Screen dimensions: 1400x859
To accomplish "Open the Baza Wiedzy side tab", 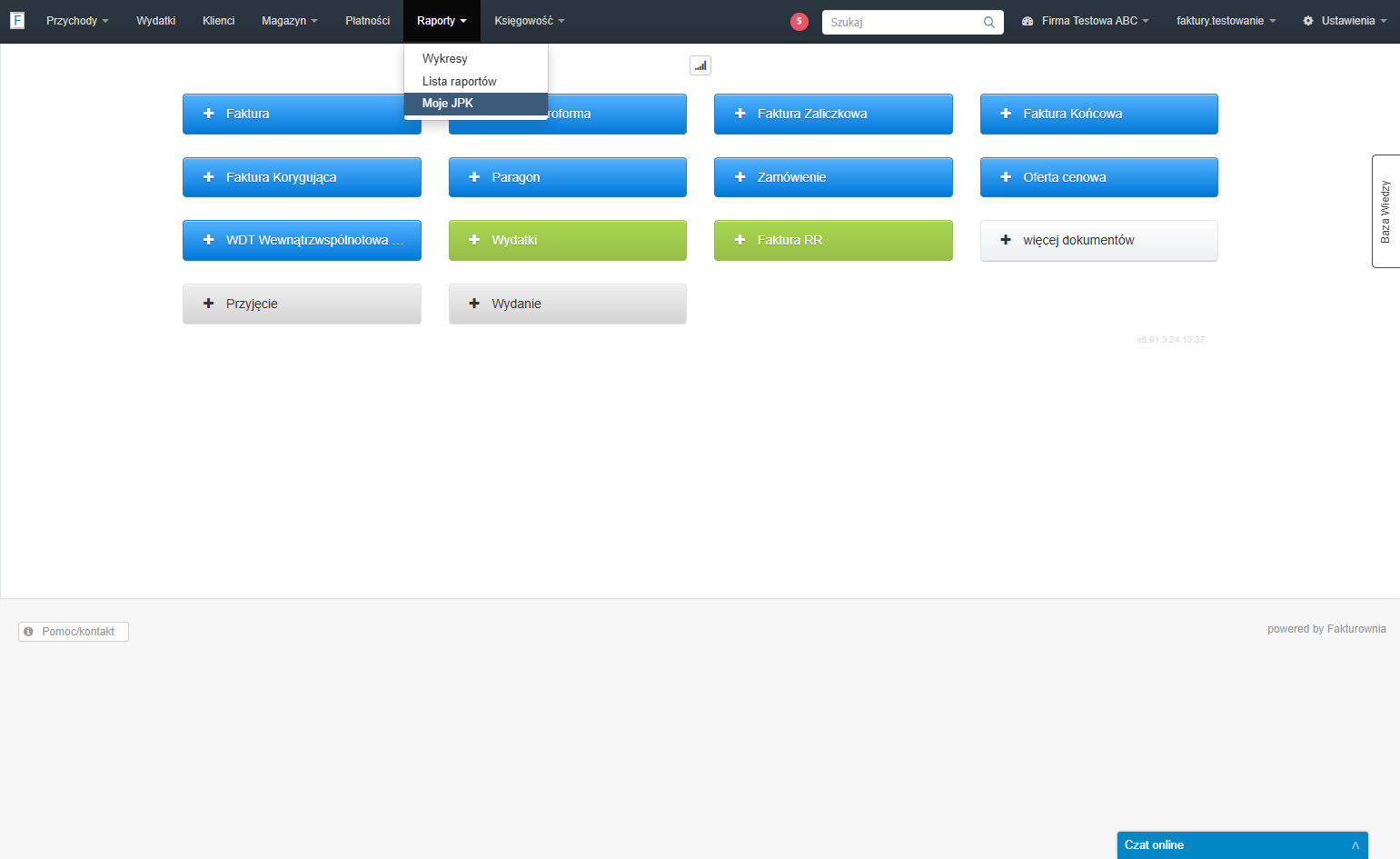I will pos(1385,211).
